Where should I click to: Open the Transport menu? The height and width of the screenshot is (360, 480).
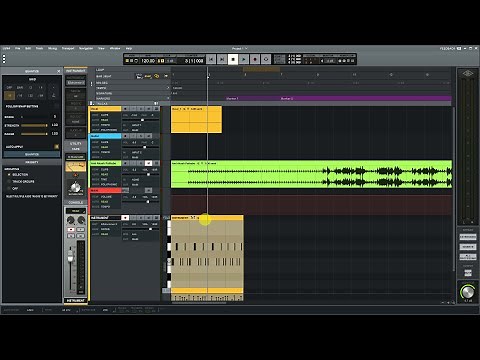pyautogui.click(x=68, y=48)
